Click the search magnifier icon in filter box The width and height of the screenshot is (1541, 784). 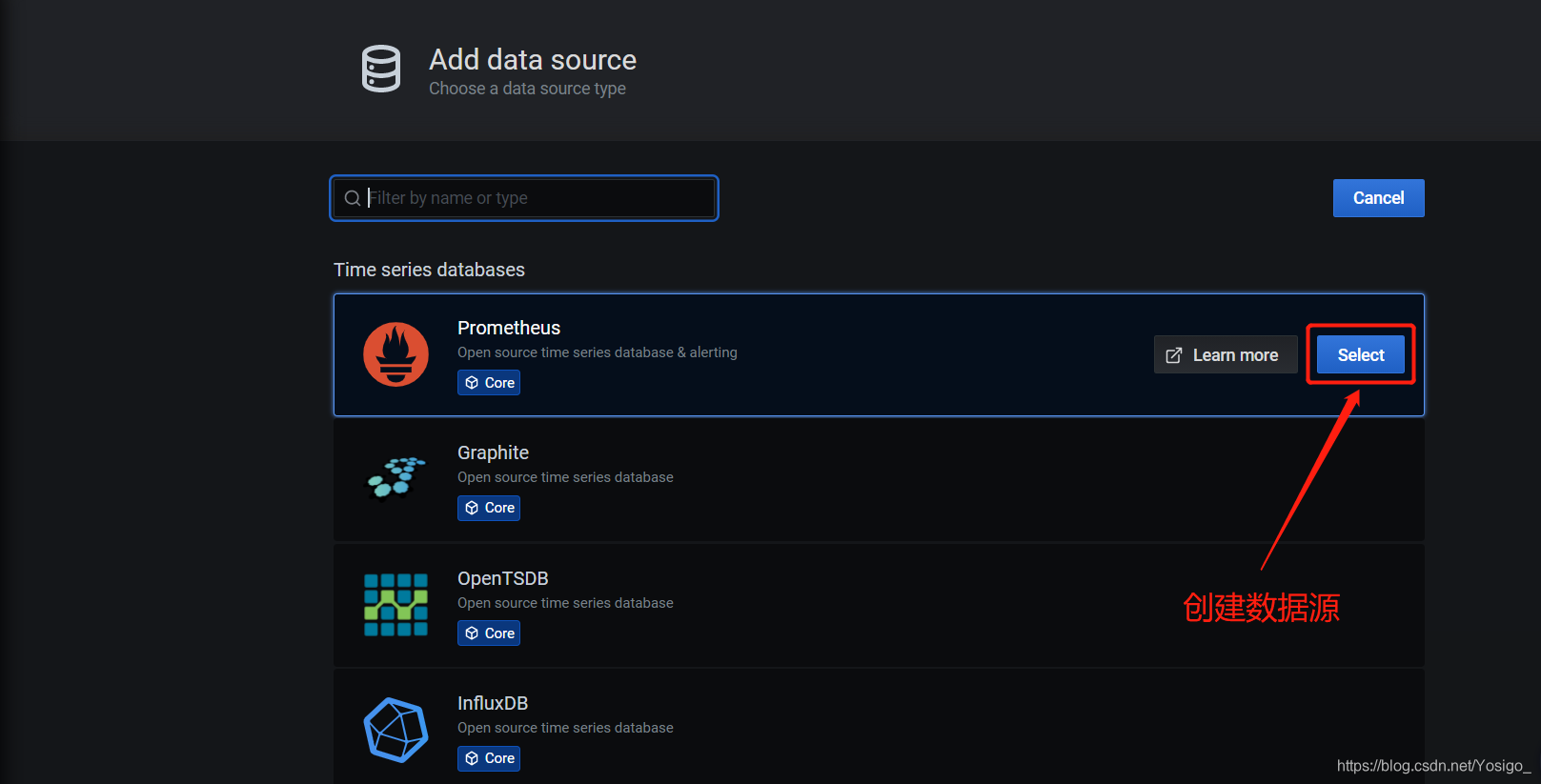[353, 198]
